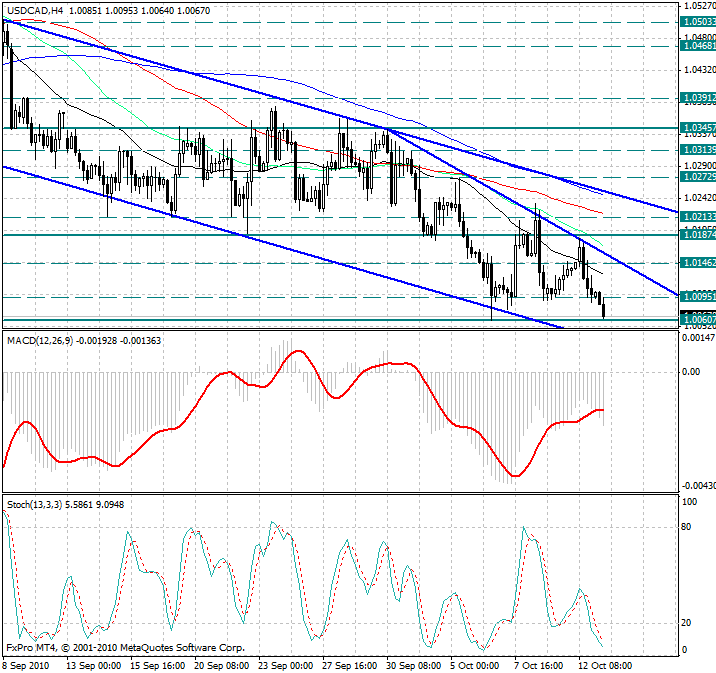Click the 1.0095 price level label
The width and height of the screenshot is (716, 673).
(698, 297)
